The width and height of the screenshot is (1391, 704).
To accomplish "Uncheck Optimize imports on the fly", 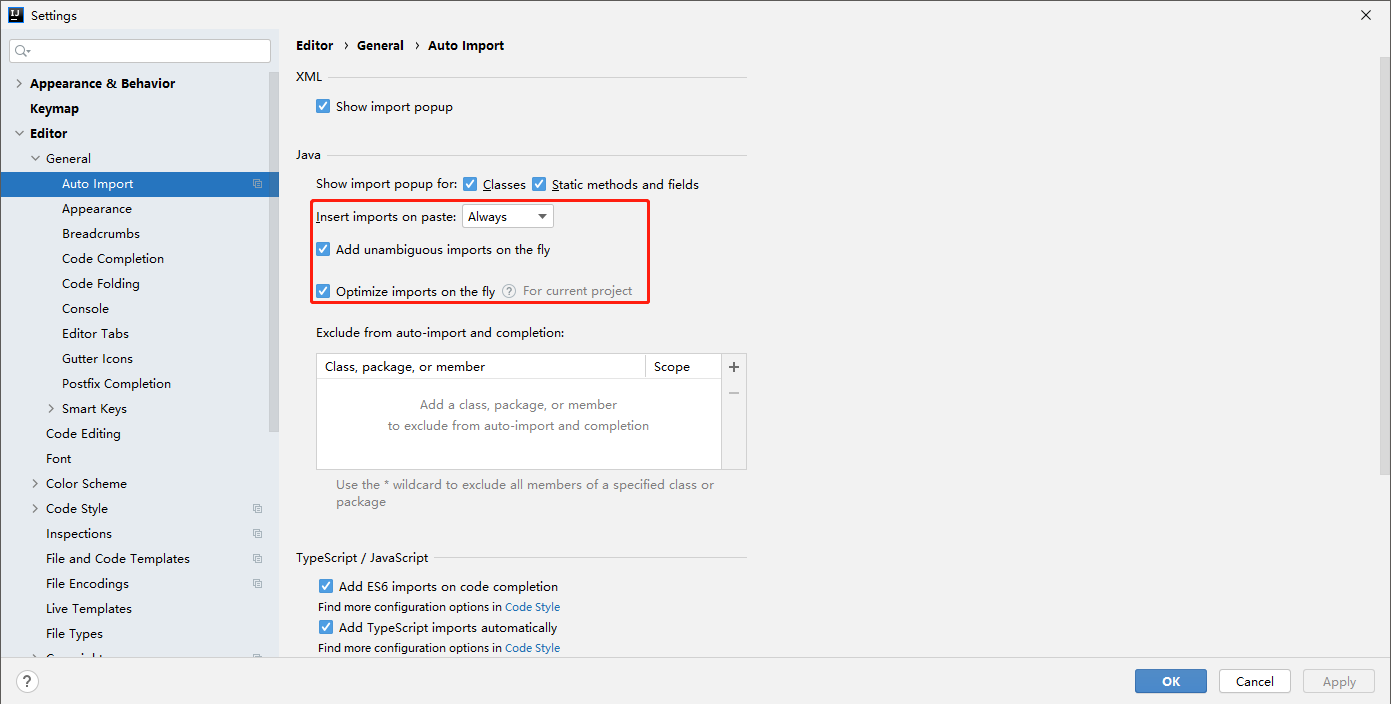I will tap(323, 291).
